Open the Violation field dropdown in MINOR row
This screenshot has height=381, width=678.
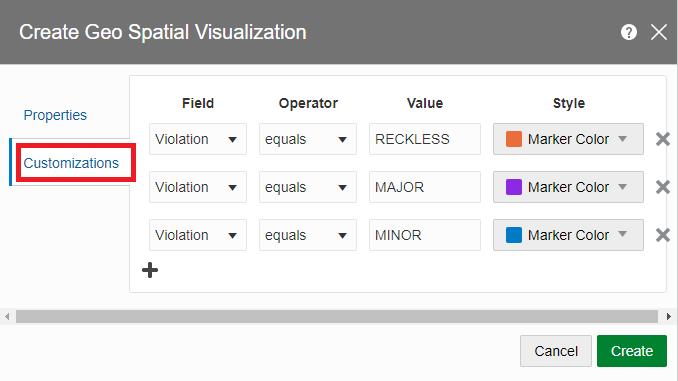(x=198, y=235)
